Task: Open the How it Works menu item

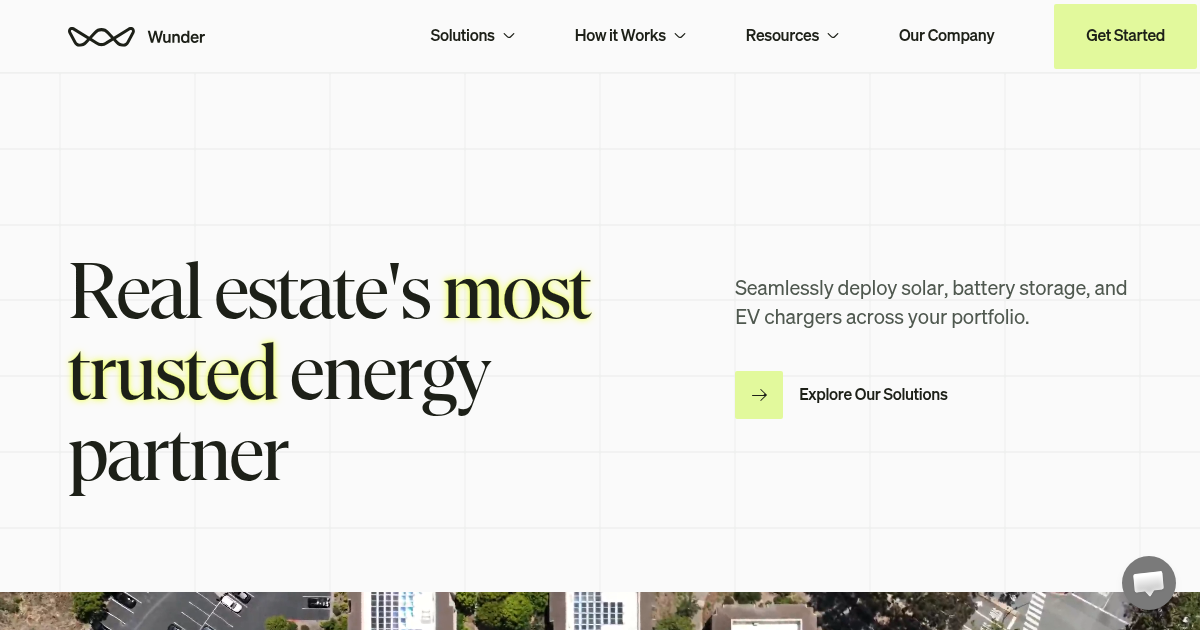Action: tap(620, 35)
